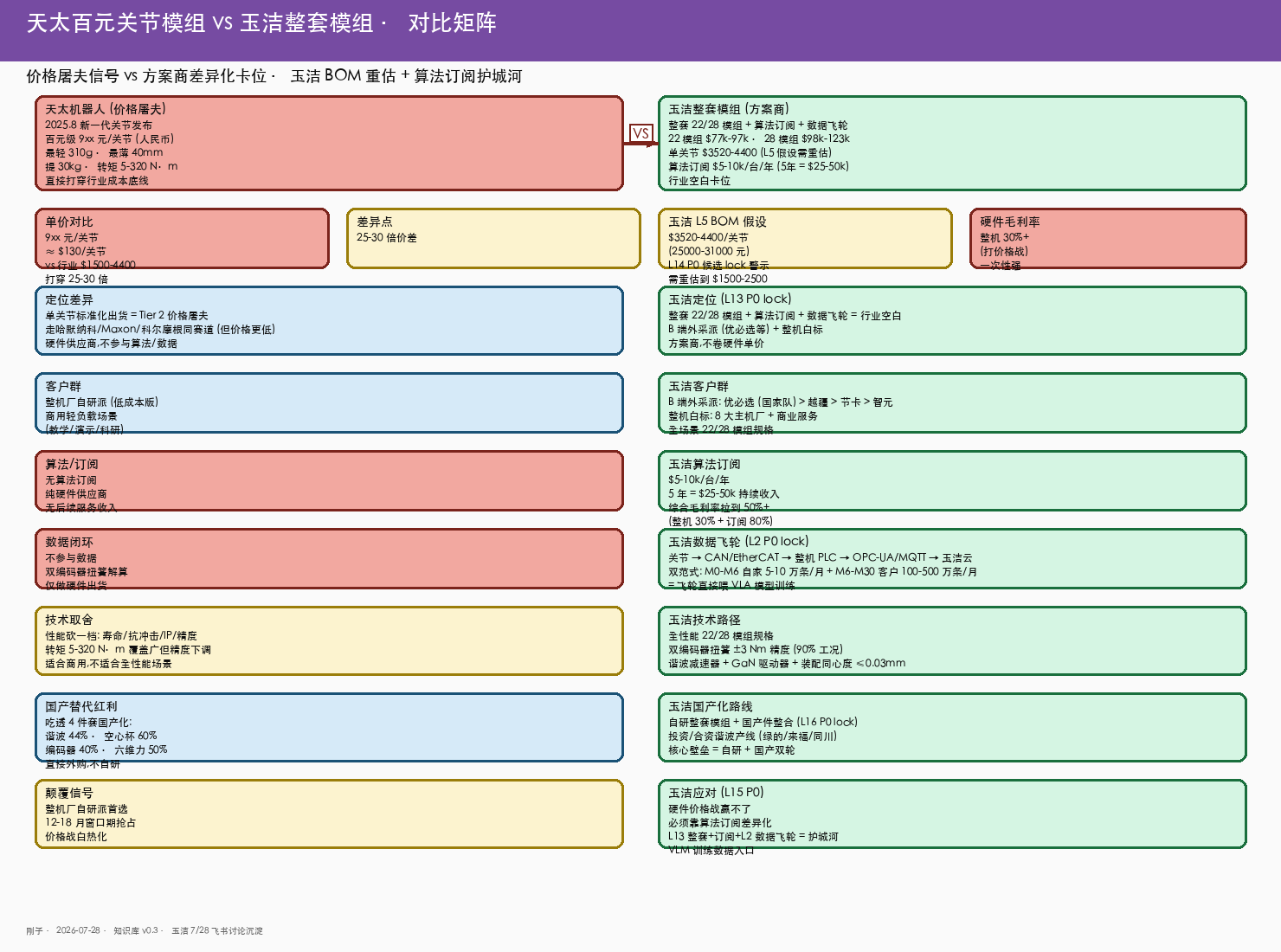
Task: Select the 颠覆信号 card heading
Action: pyautogui.click(x=69, y=793)
